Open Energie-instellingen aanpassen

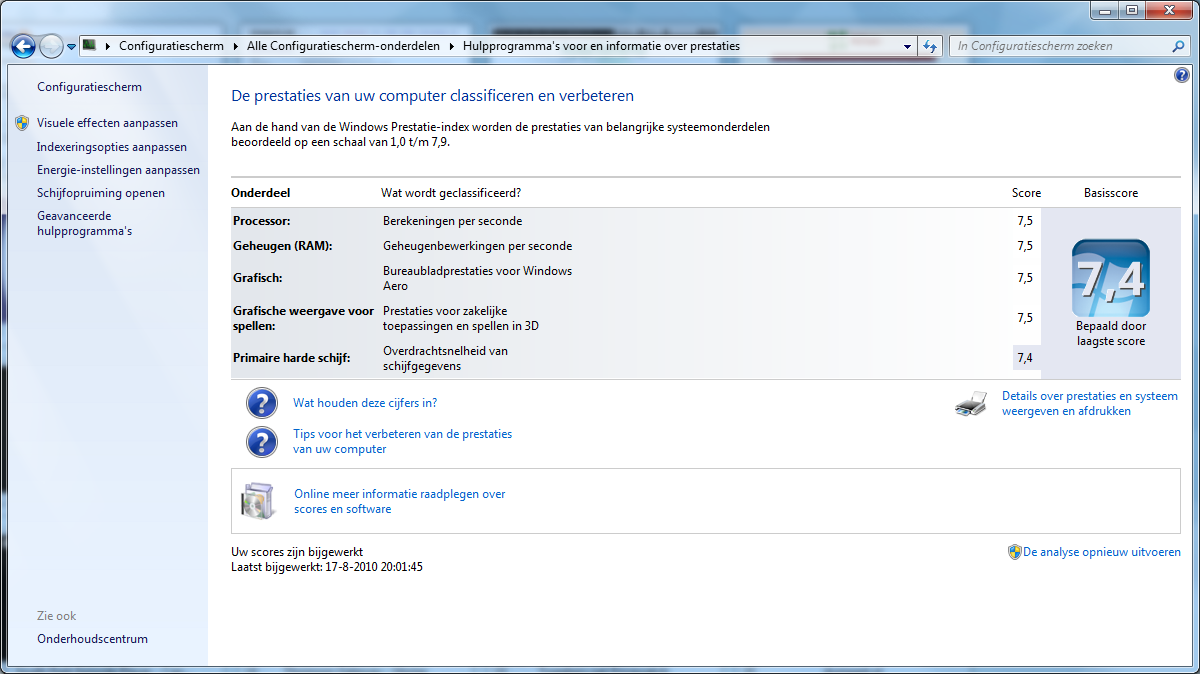coord(118,170)
